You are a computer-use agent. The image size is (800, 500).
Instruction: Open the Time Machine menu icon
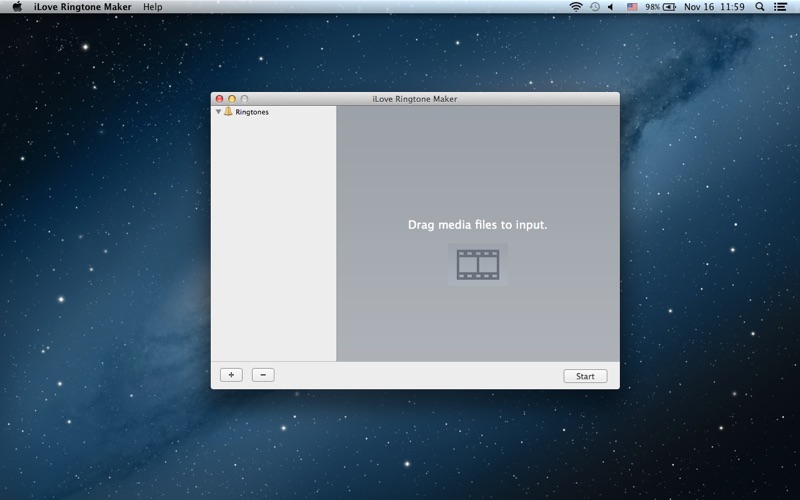click(595, 7)
